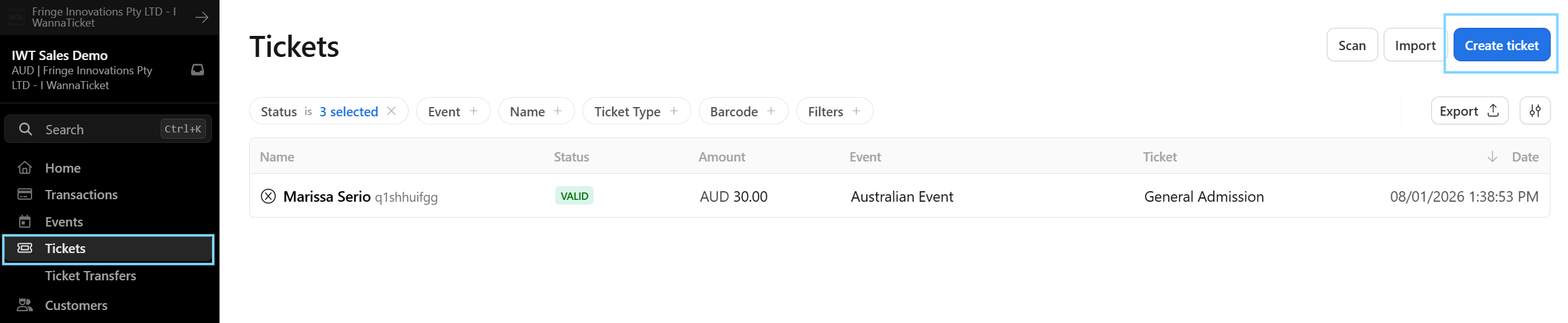Open the Ticket Type filter dropdown
The height and width of the screenshot is (323, 1568).
click(x=636, y=111)
